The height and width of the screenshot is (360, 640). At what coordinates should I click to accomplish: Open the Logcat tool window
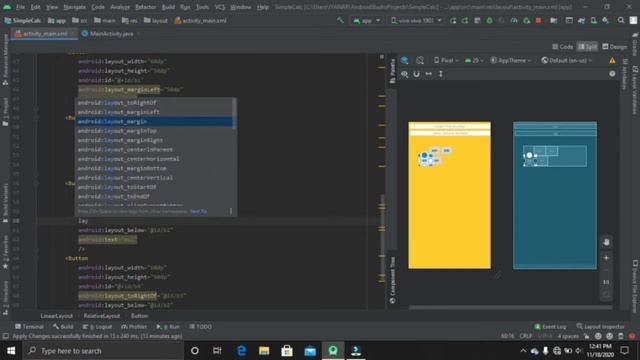coord(97,327)
